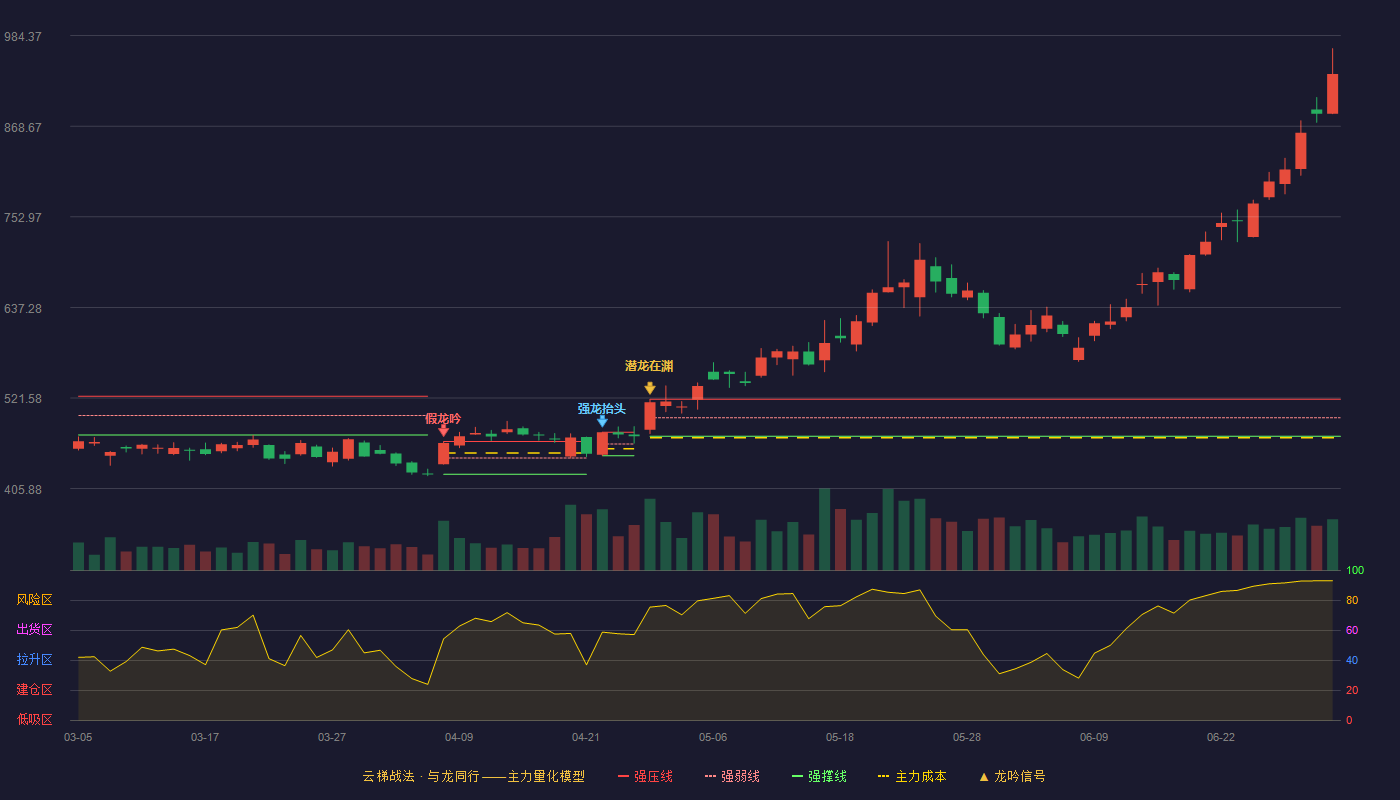Image resolution: width=1400 pixels, height=800 pixels.
Task: Click the 出货区 zone label
Action: click(x=35, y=630)
